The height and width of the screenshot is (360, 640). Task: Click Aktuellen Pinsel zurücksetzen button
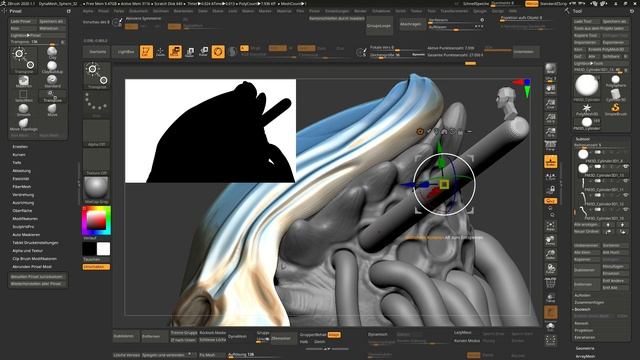(37, 277)
